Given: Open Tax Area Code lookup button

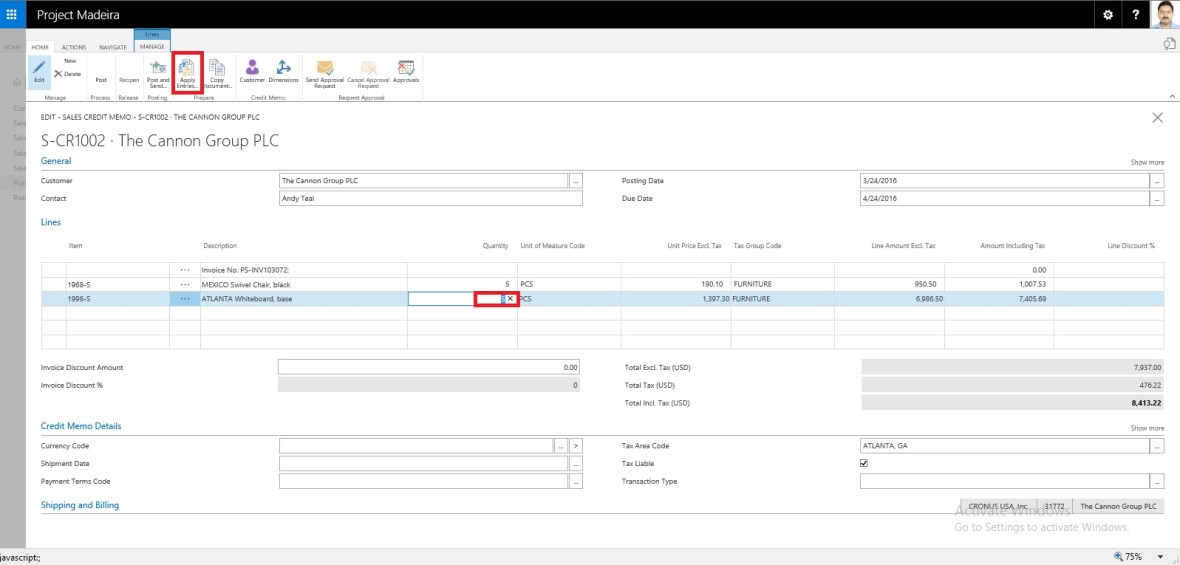Looking at the screenshot, I should [x=1157, y=446].
